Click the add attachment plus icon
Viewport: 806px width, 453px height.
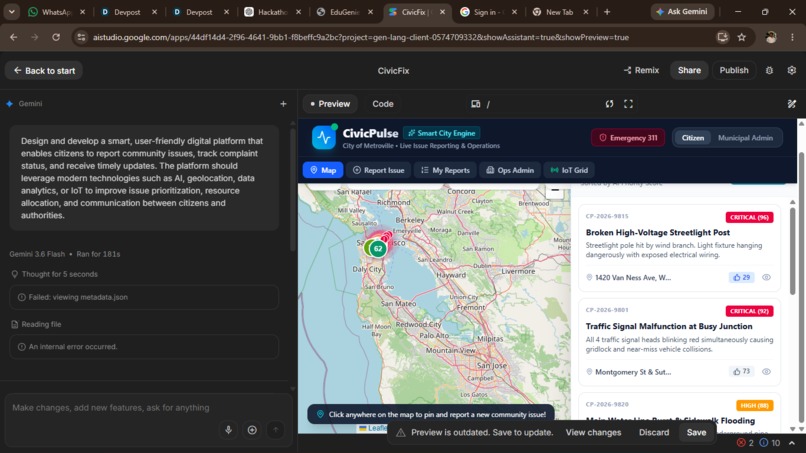[x=252, y=430]
